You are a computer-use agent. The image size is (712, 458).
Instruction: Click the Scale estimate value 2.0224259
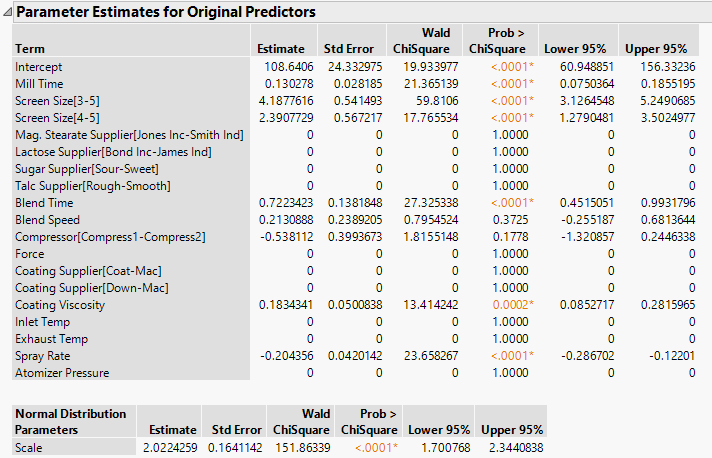(x=167, y=447)
